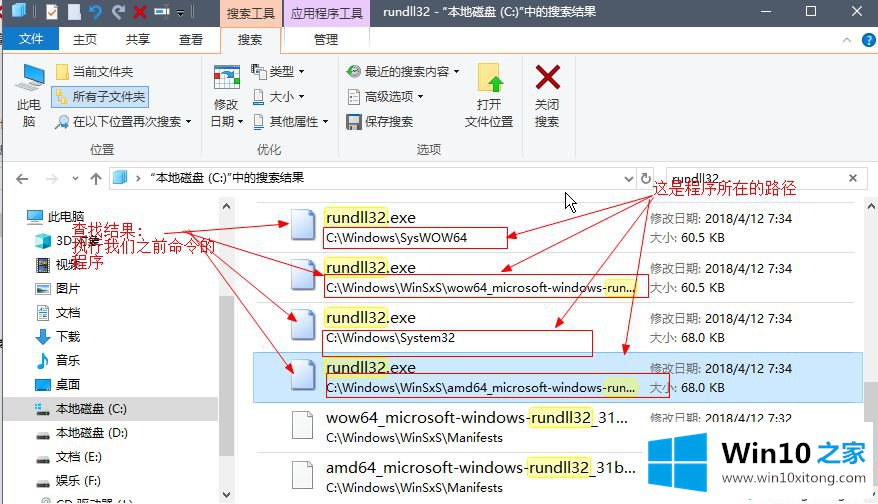Click the Refresh button
Screen dimensions: 878x504
646,178
